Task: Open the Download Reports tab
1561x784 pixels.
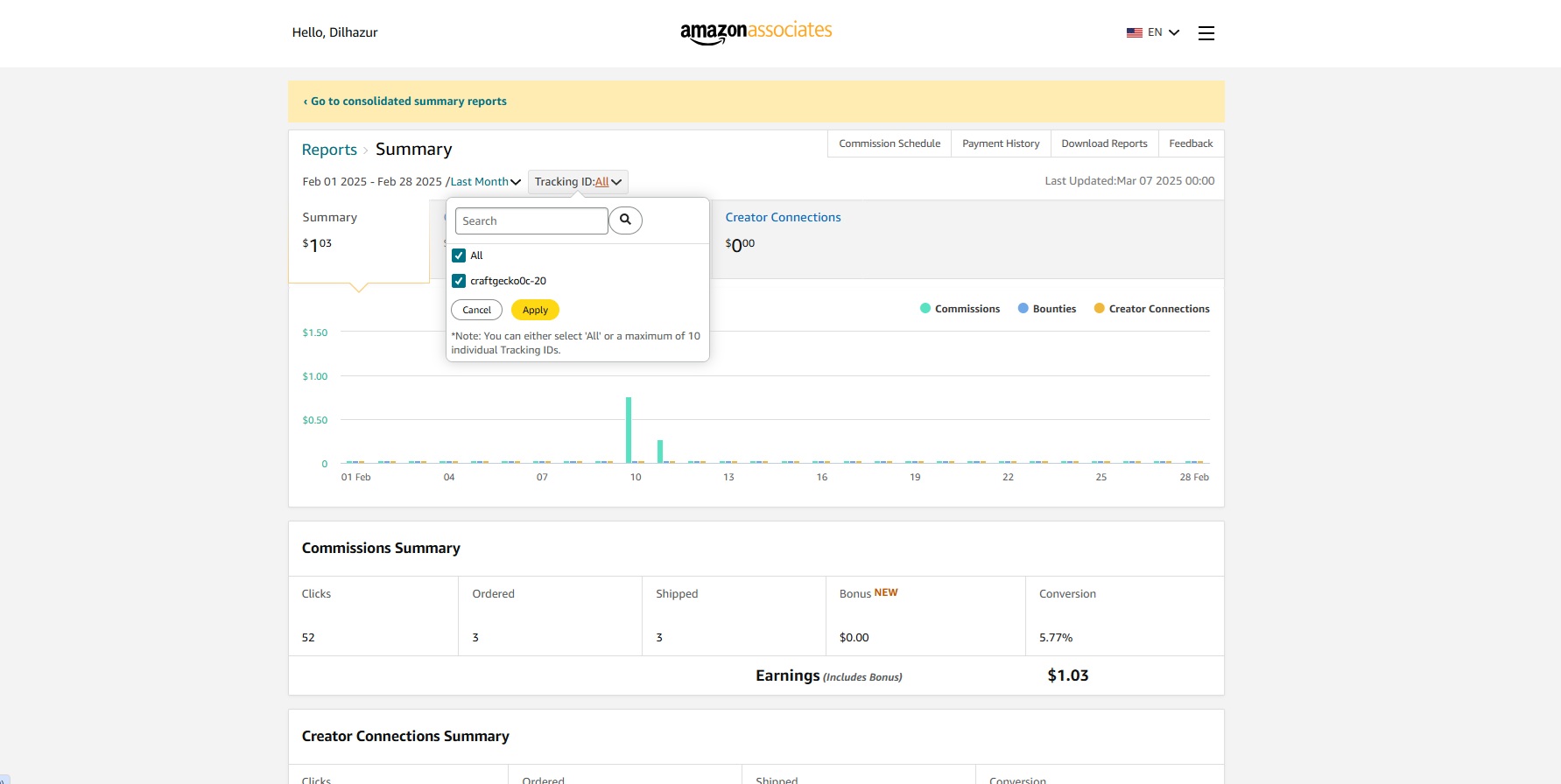Action: coord(1104,143)
